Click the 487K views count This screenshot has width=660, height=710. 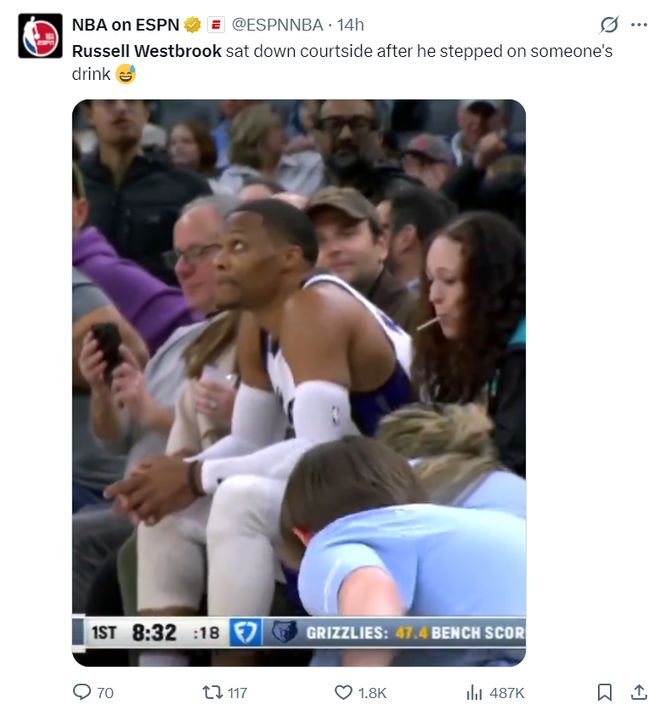point(507,693)
